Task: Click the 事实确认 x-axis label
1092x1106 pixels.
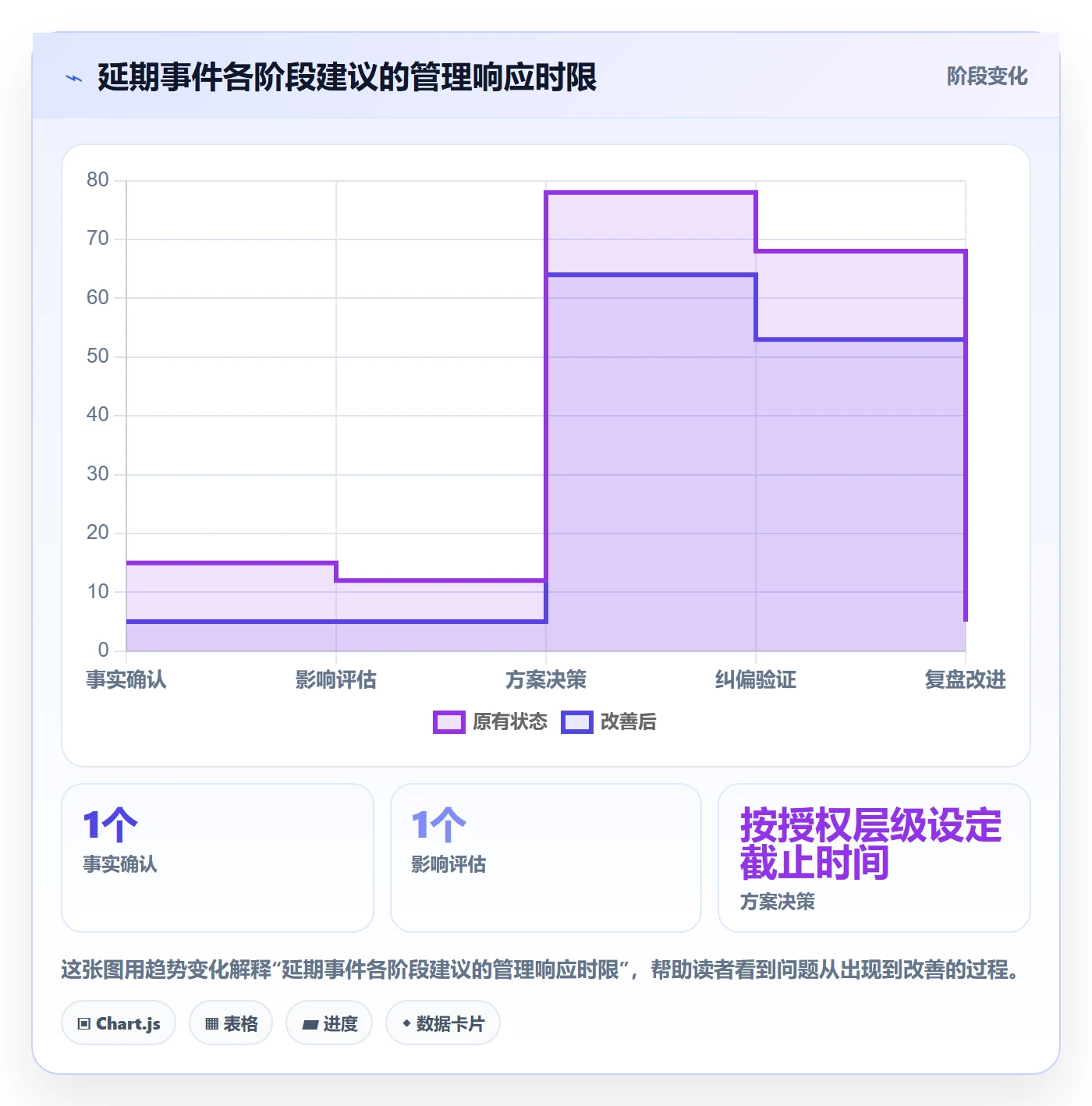Action: coord(126,680)
